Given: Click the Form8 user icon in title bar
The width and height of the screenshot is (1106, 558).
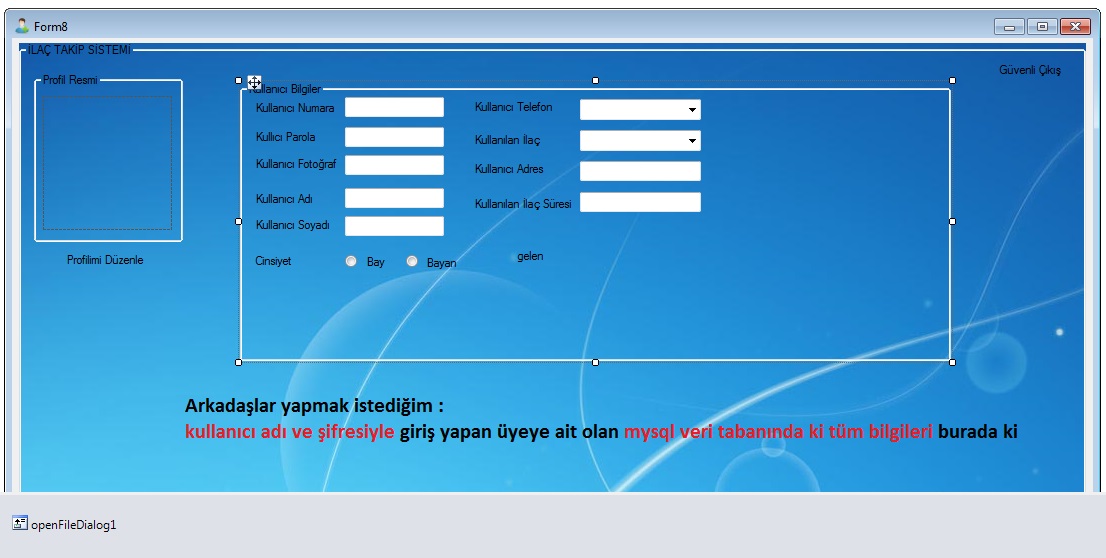Looking at the screenshot, I should coord(22,26).
